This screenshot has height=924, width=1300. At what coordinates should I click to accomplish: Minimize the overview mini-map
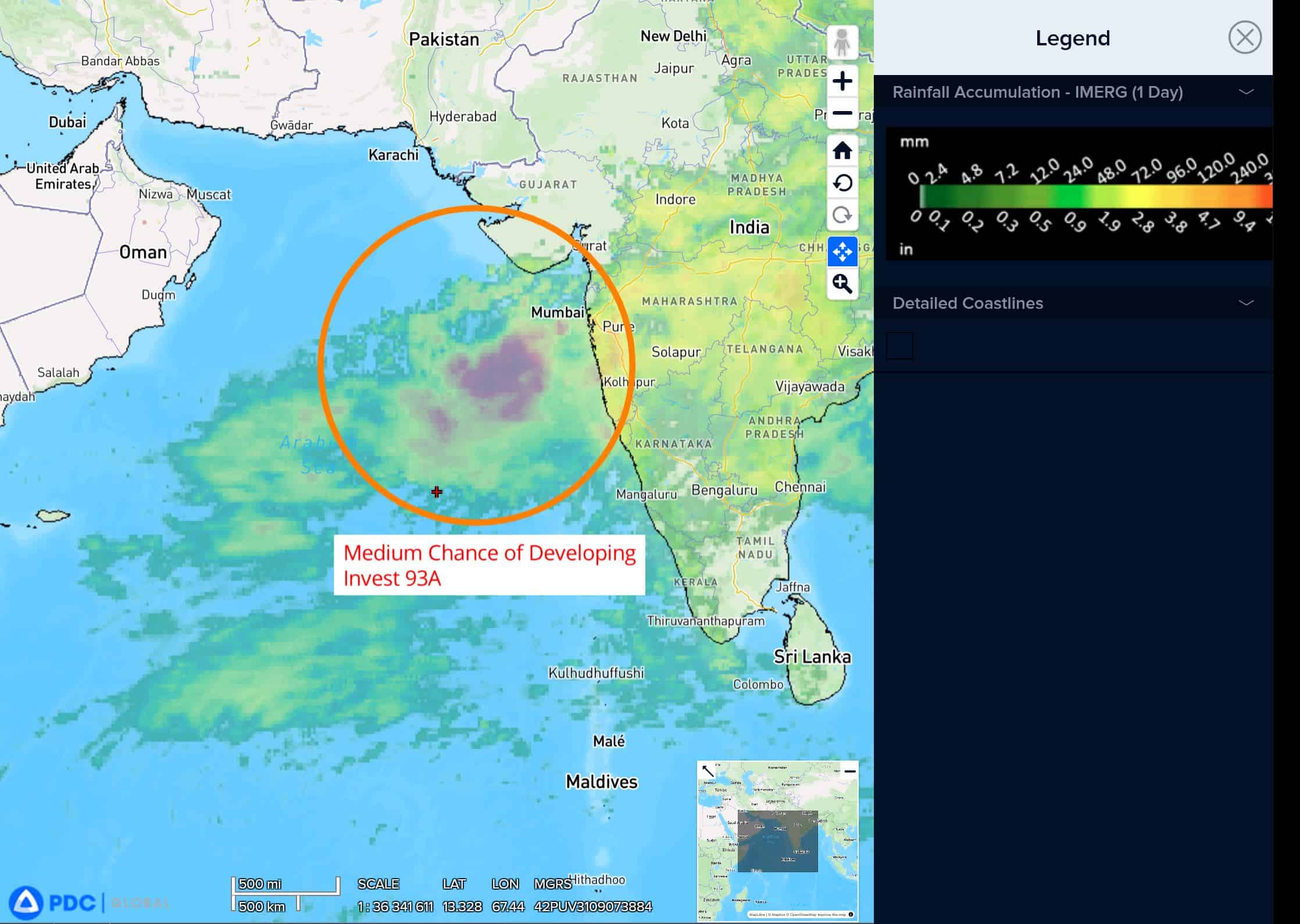[x=849, y=772]
